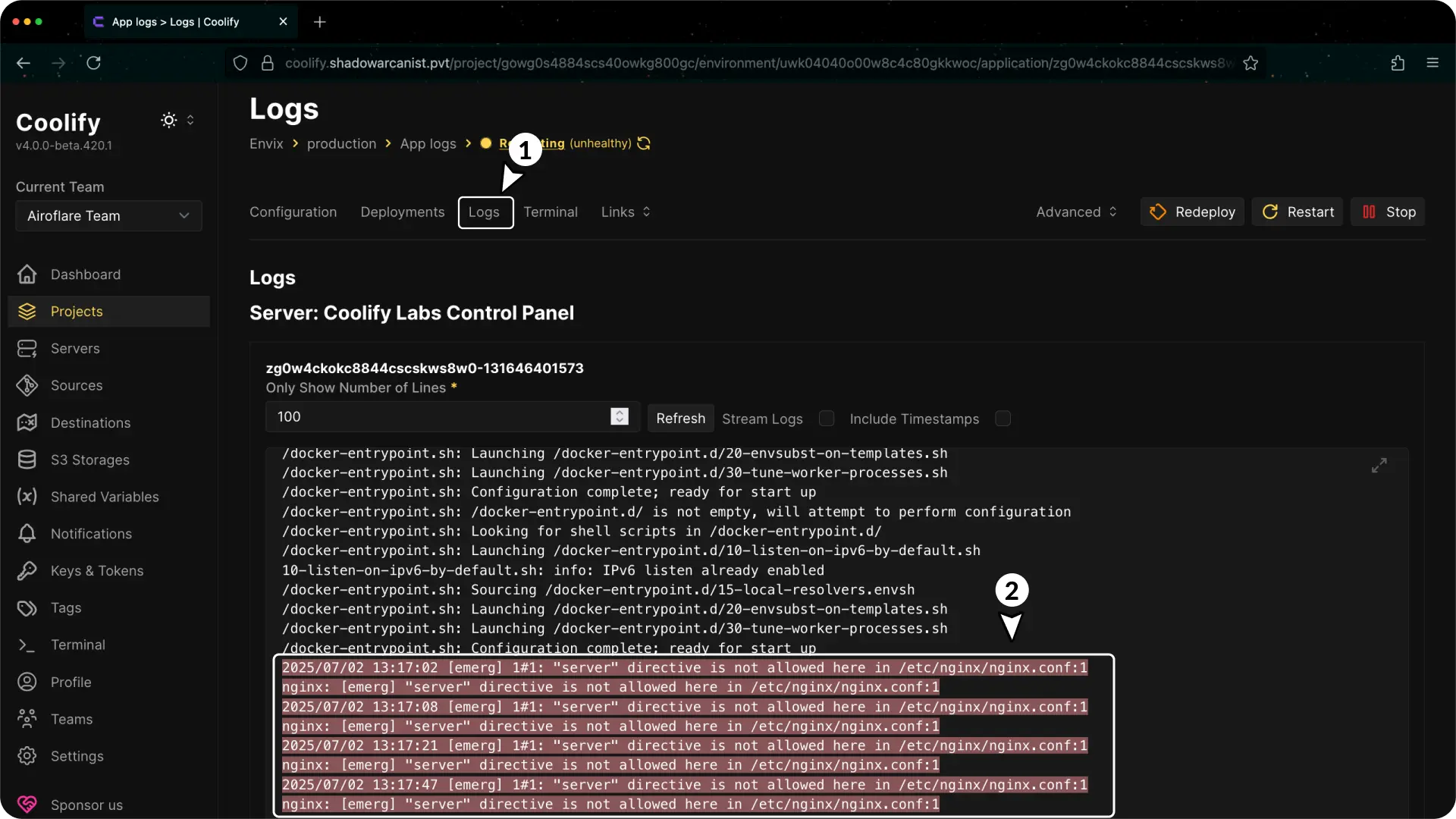Select the Logs tab
1456x819 pixels.
tap(485, 212)
